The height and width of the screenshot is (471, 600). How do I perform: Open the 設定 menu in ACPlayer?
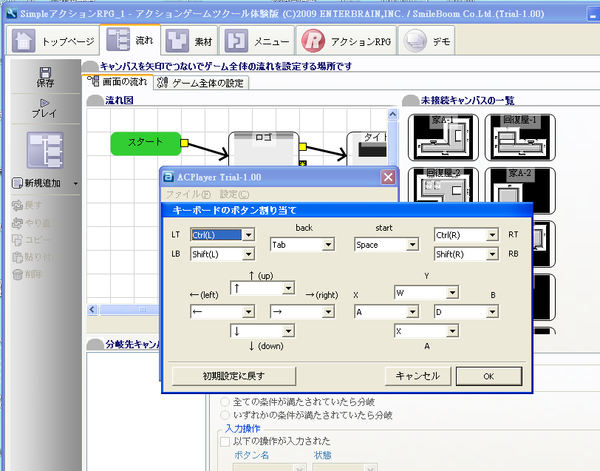(x=234, y=194)
